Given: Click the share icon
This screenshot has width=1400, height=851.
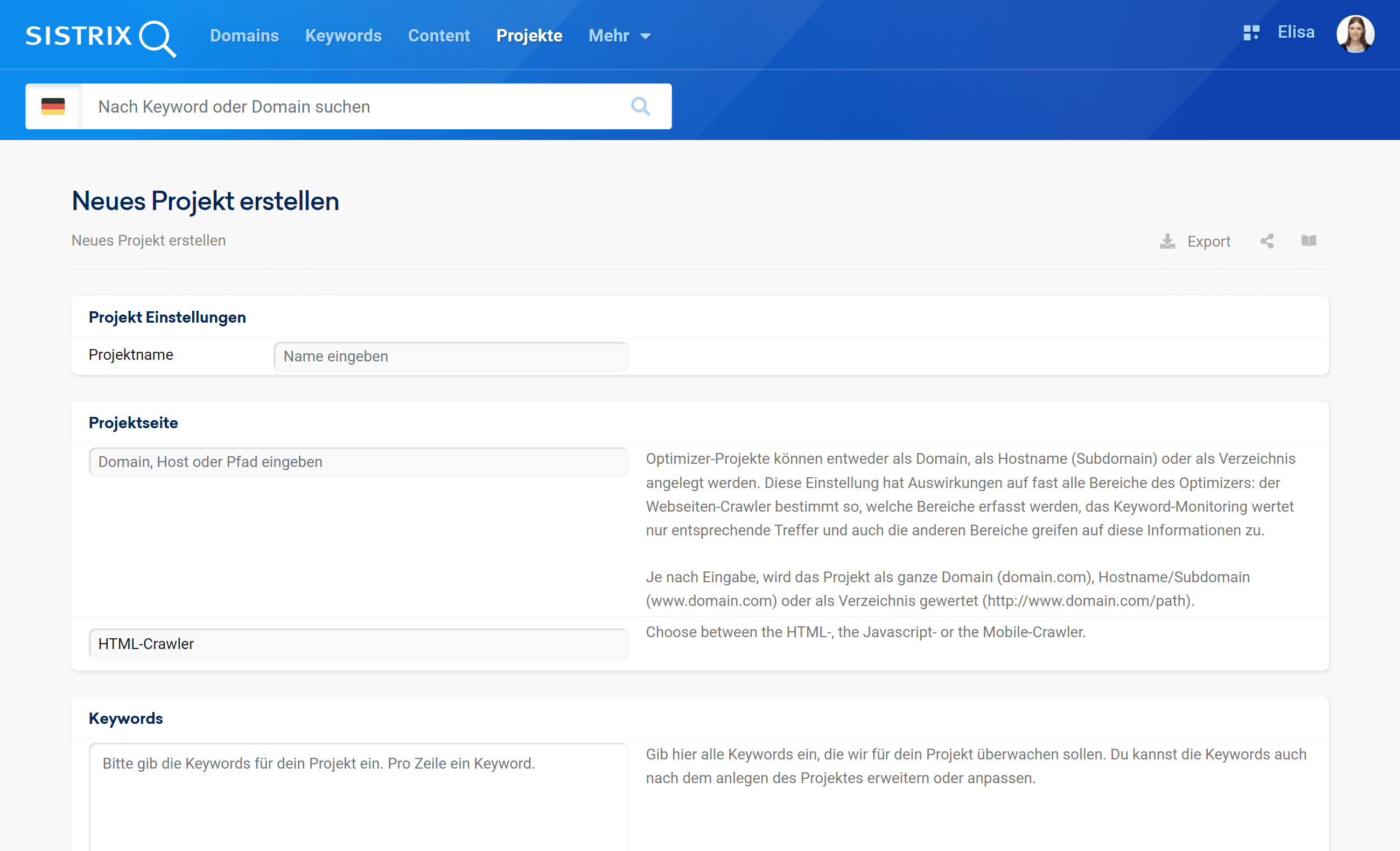Looking at the screenshot, I should [x=1267, y=241].
